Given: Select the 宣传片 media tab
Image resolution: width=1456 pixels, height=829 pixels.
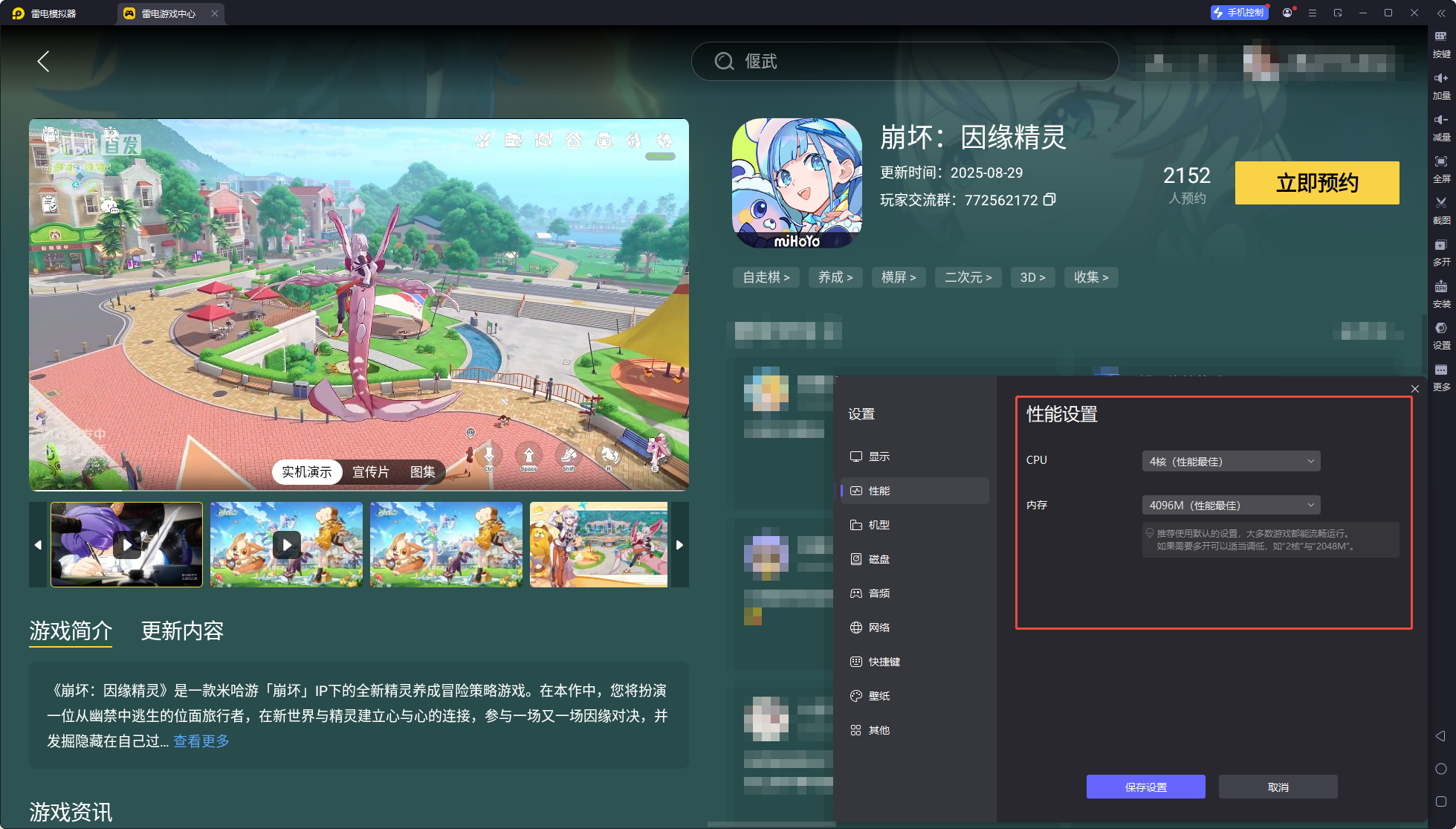Looking at the screenshot, I should (x=371, y=472).
